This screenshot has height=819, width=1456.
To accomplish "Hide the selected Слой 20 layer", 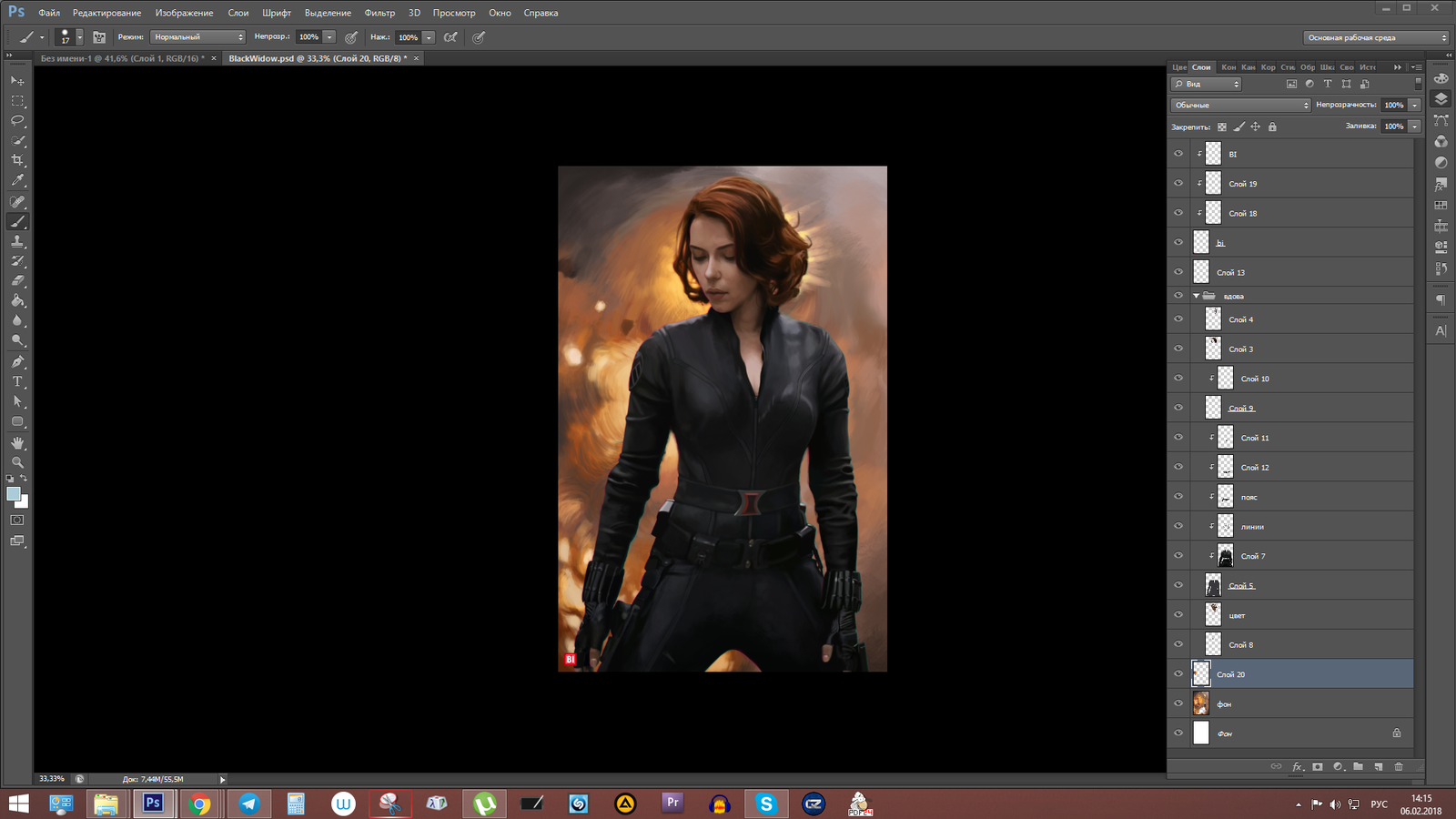I will click(1178, 674).
